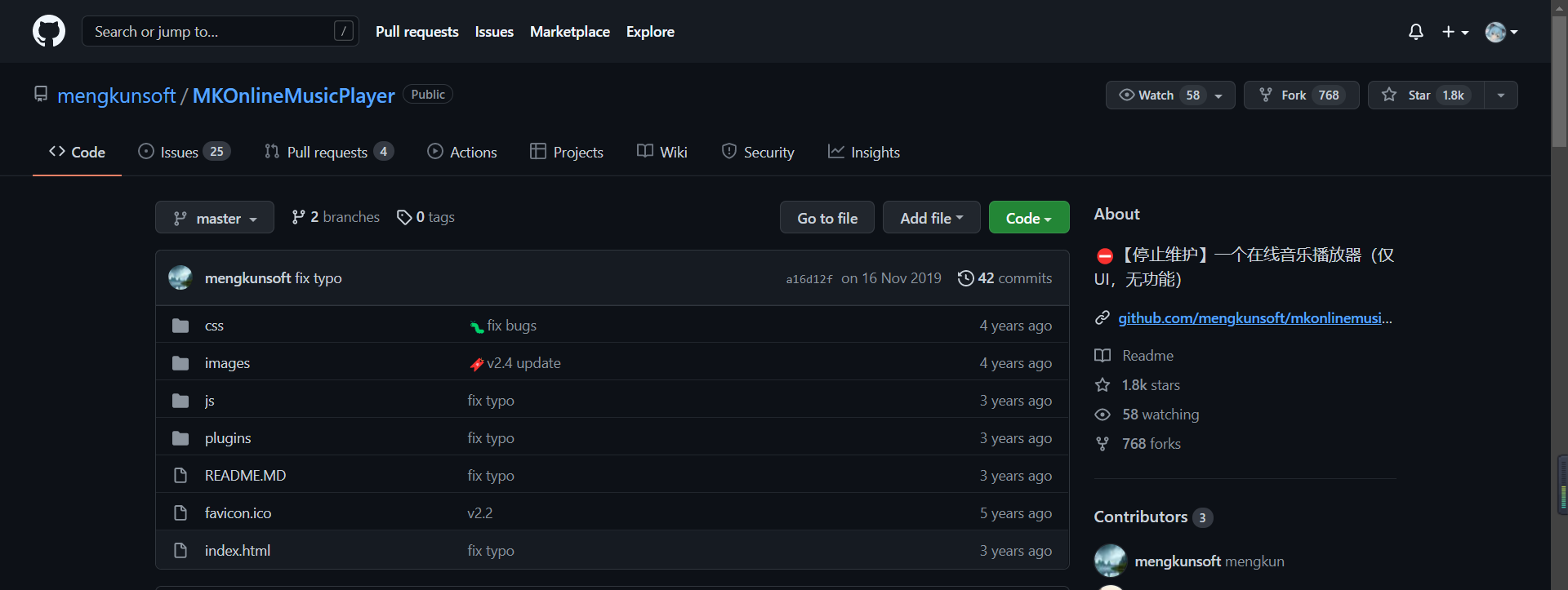Jump to Readme in About

pos(1135,356)
